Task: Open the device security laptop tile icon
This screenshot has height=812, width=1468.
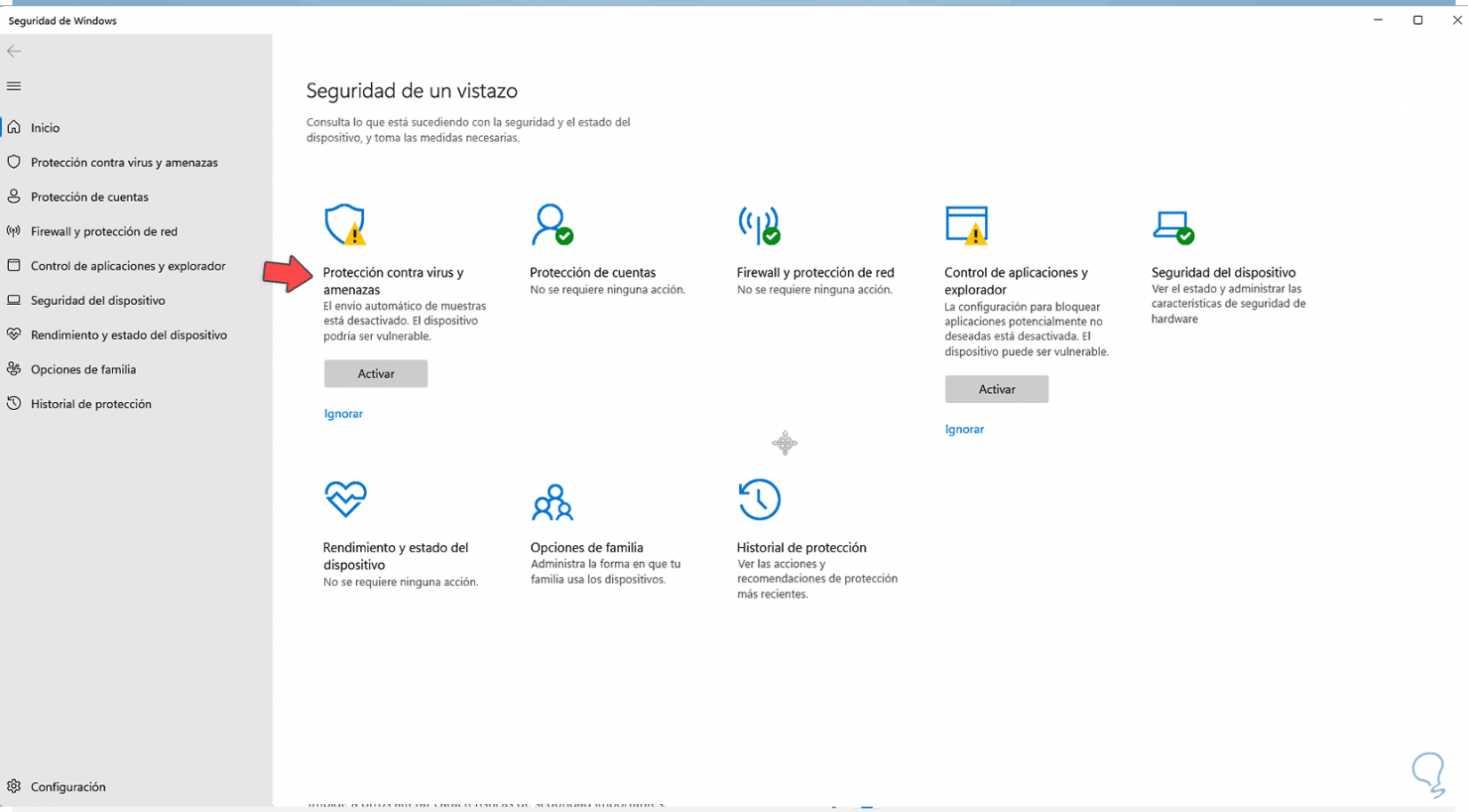Action: click(x=1174, y=227)
